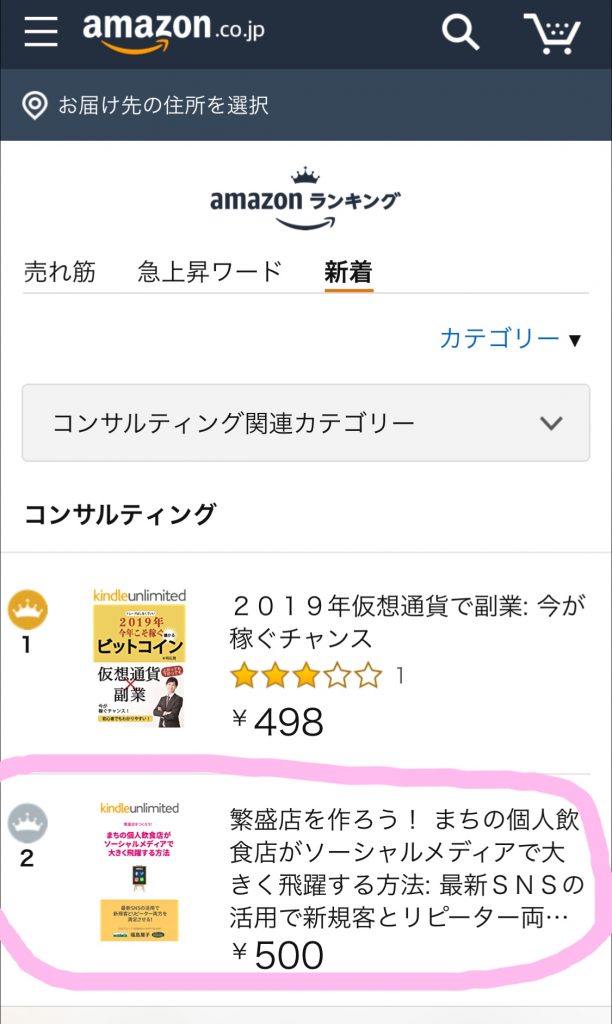Select the 新着 tab

[x=348, y=271]
